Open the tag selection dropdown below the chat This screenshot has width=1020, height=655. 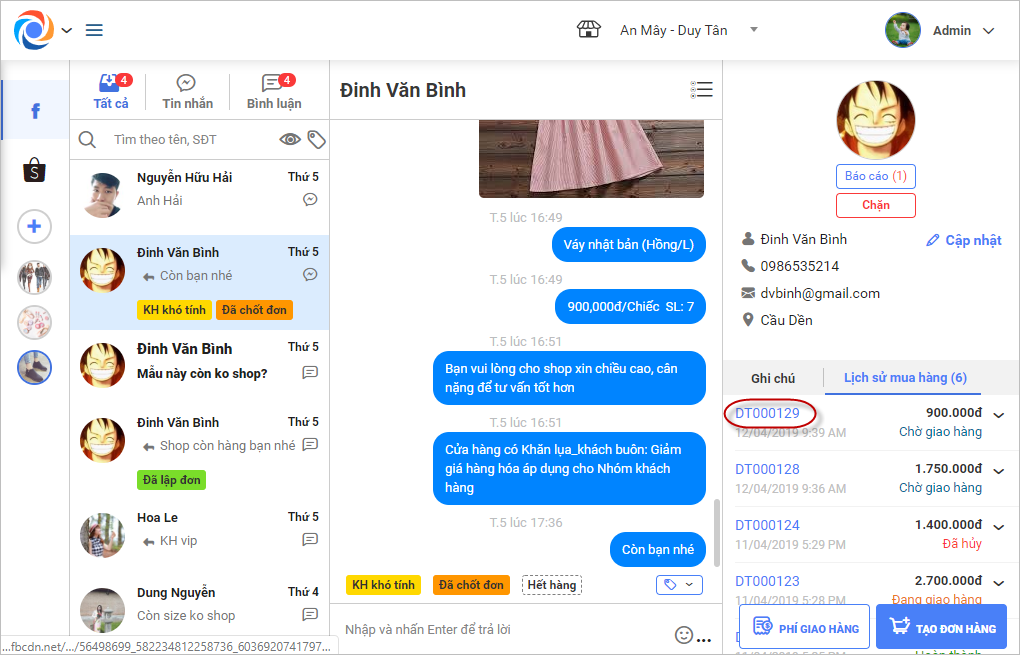click(679, 585)
